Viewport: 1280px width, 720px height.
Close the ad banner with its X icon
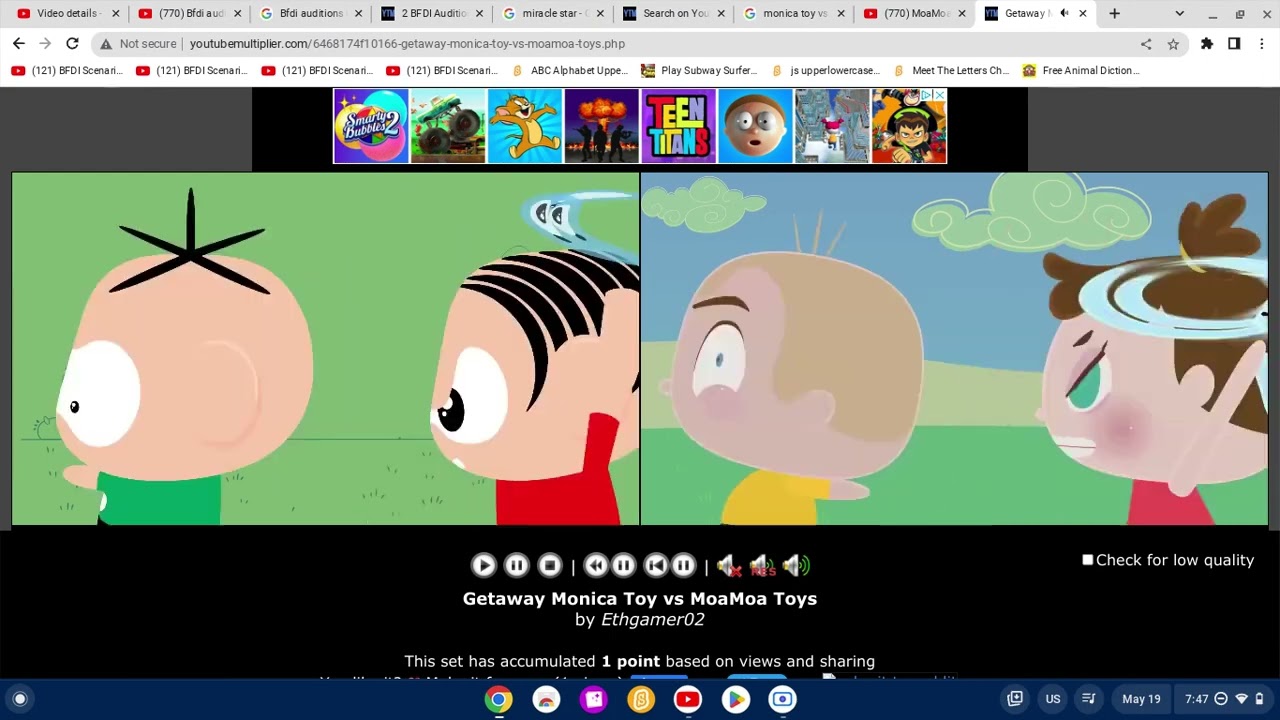pyautogui.click(x=939, y=95)
